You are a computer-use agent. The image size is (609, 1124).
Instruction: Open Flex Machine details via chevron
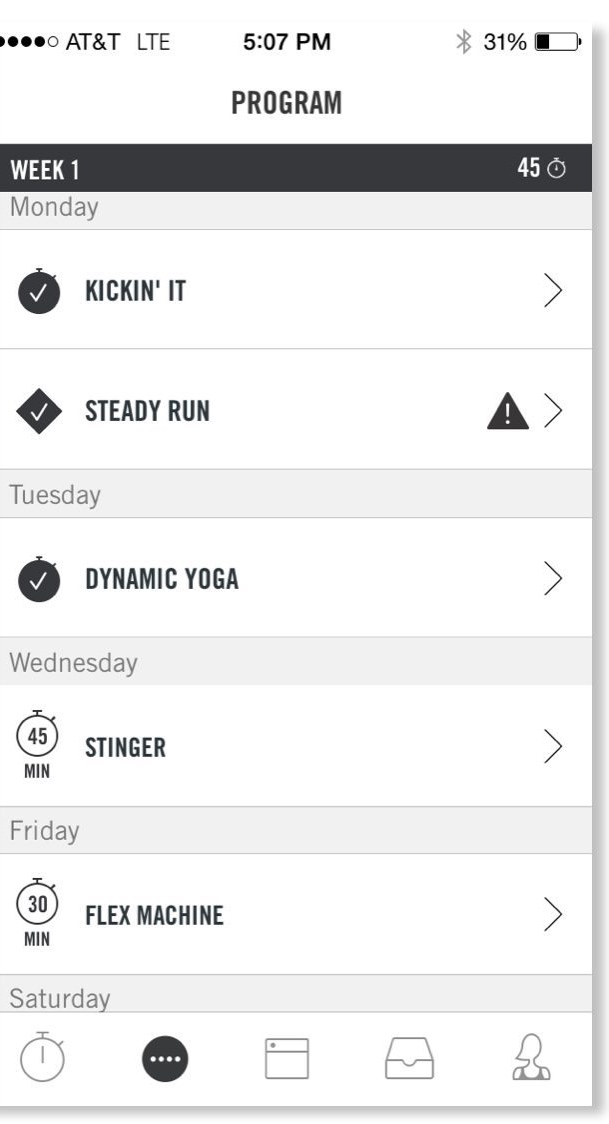click(552, 915)
